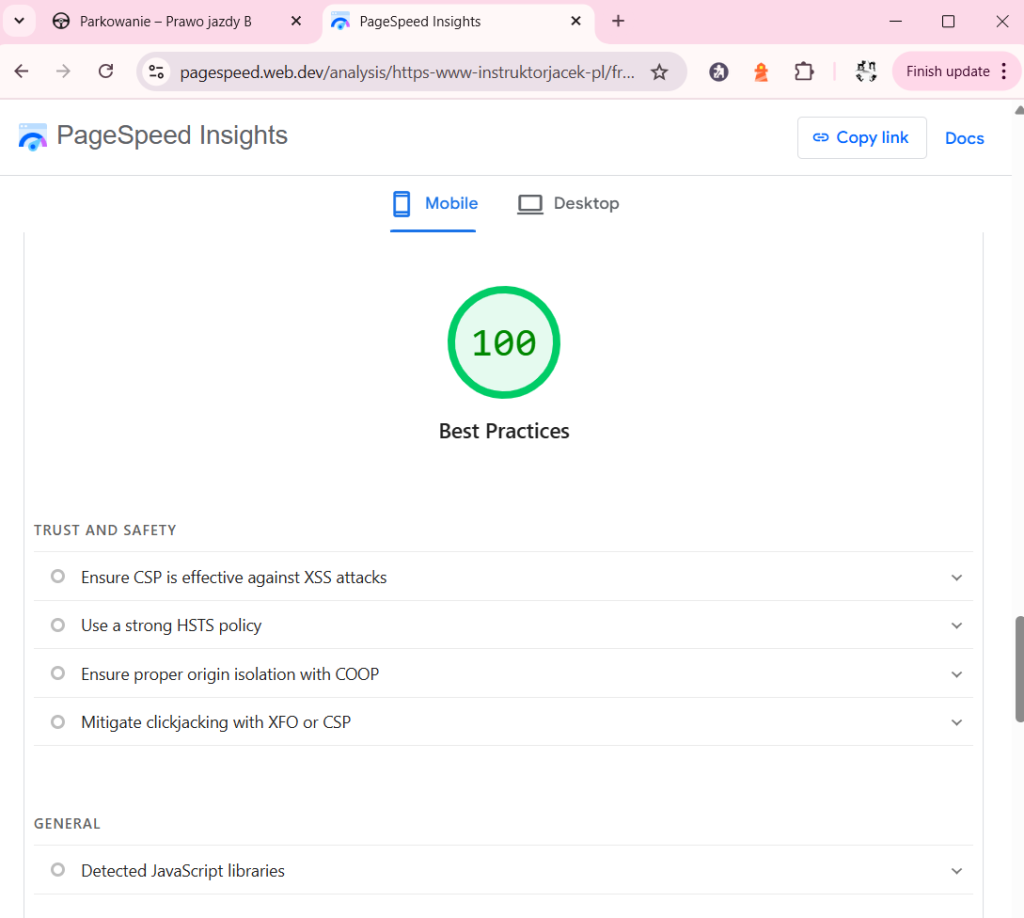Click the circle icon beside COOP audit

tap(57, 673)
